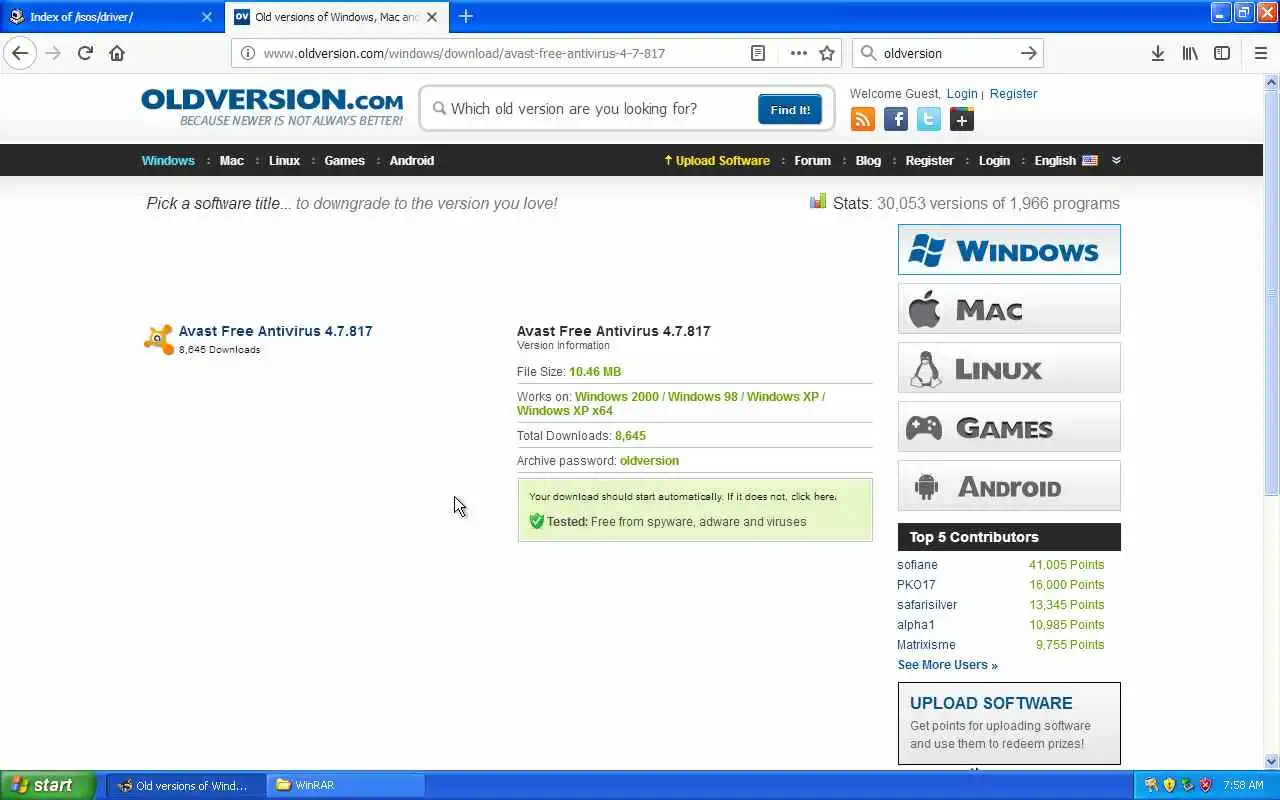Image resolution: width=1280 pixels, height=800 pixels.
Task: Click Login in the dark nav bar
Action: point(994,160)
